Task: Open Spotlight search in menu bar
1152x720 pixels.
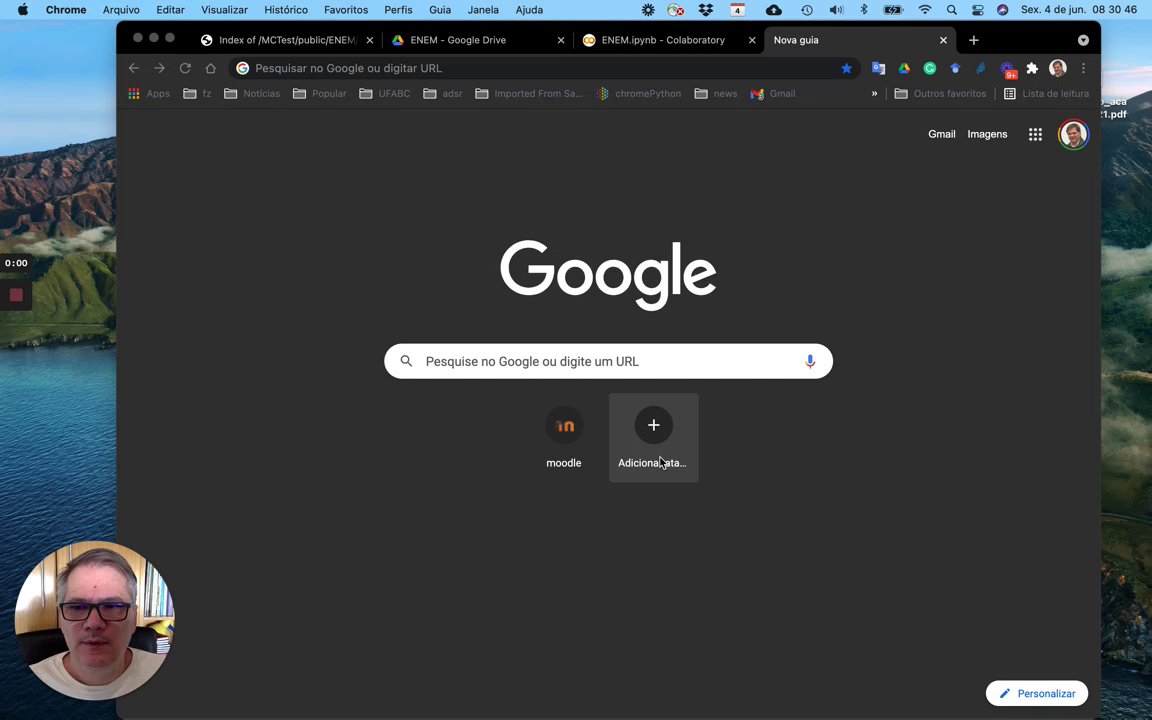Action: (951, 10)
